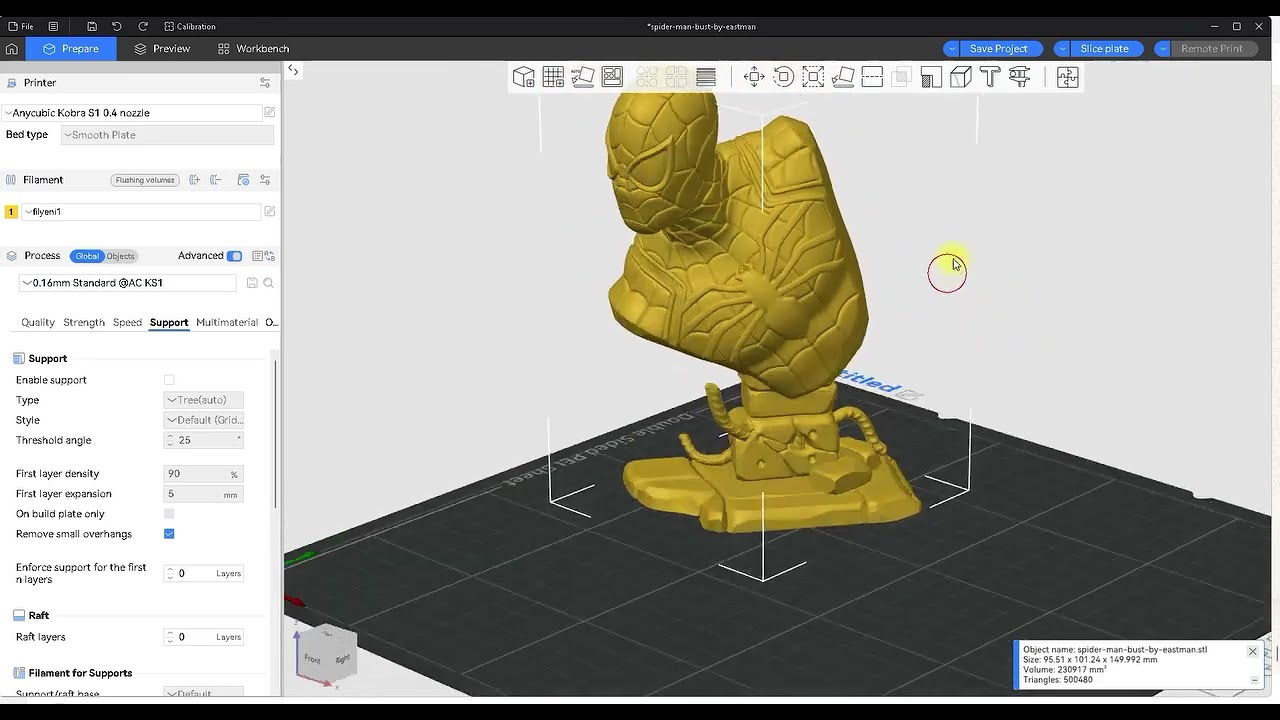This screenshot has height=720, width=1280.
Task: Select the yellow filament 1 color swatch
Action: click(x=11, y=212)
